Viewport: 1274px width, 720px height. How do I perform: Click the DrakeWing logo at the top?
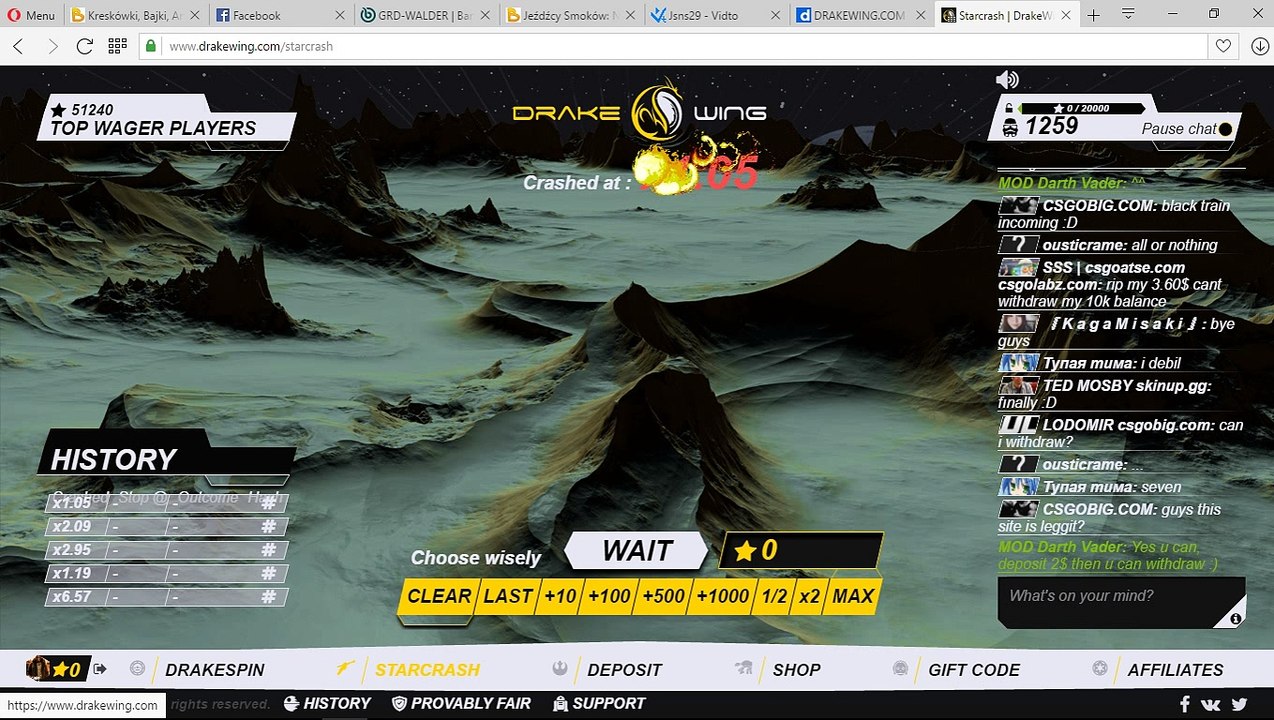coord(640,112)
